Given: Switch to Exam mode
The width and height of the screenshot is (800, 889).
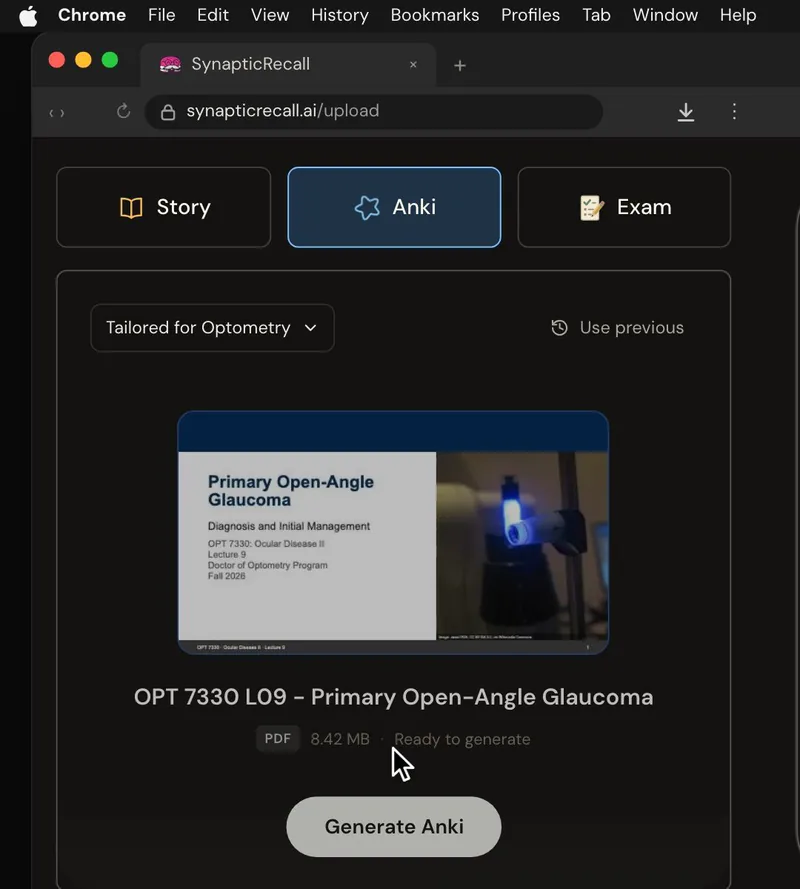Looking at the screenshot, I should [x=624, y=207].
